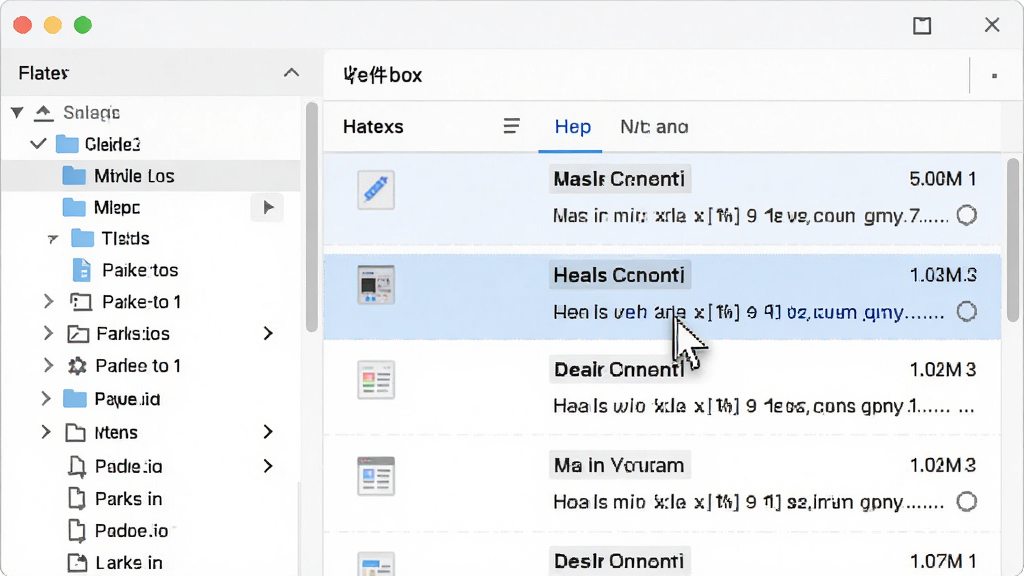Click the Parks in file icon
This screenshot has height=576, width=1024.
click(x=77, y=499)
